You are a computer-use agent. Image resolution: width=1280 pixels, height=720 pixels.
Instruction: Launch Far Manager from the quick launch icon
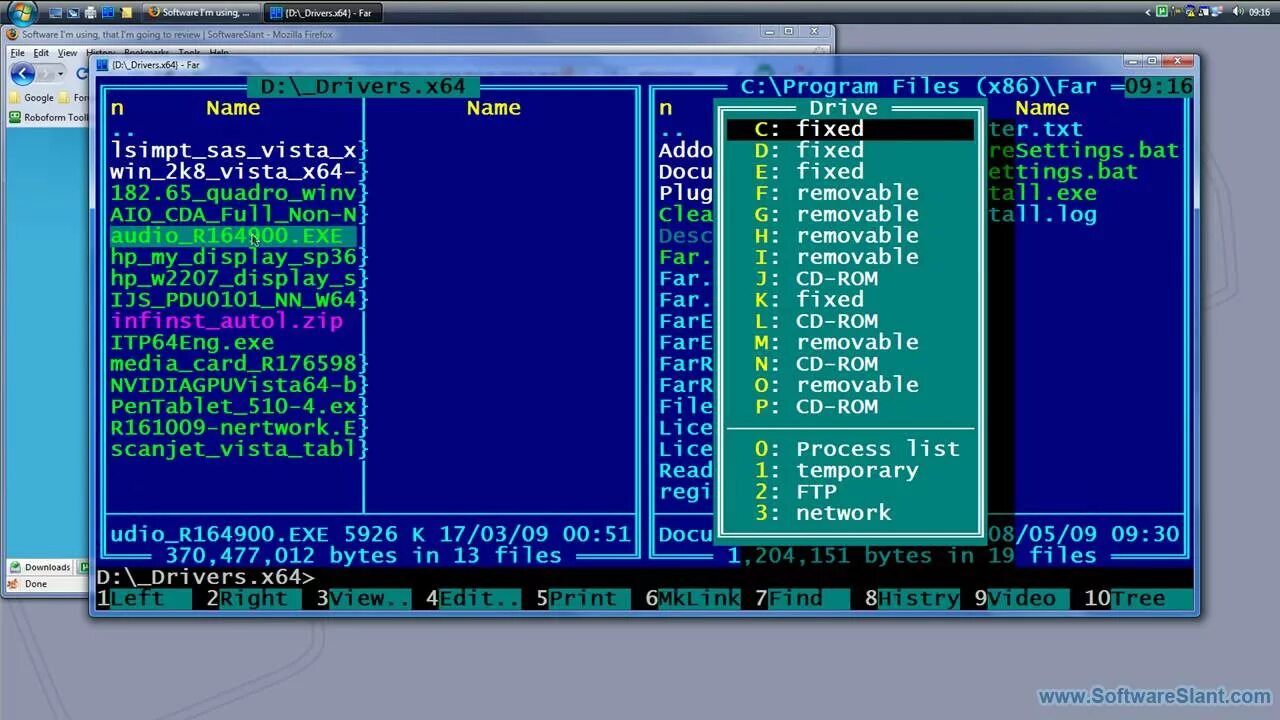108,13
